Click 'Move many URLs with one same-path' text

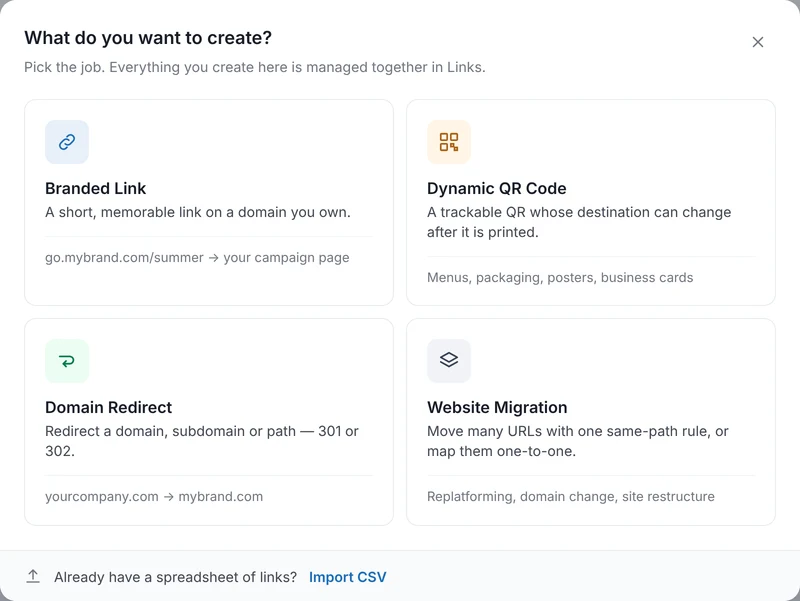coord(578,441)
